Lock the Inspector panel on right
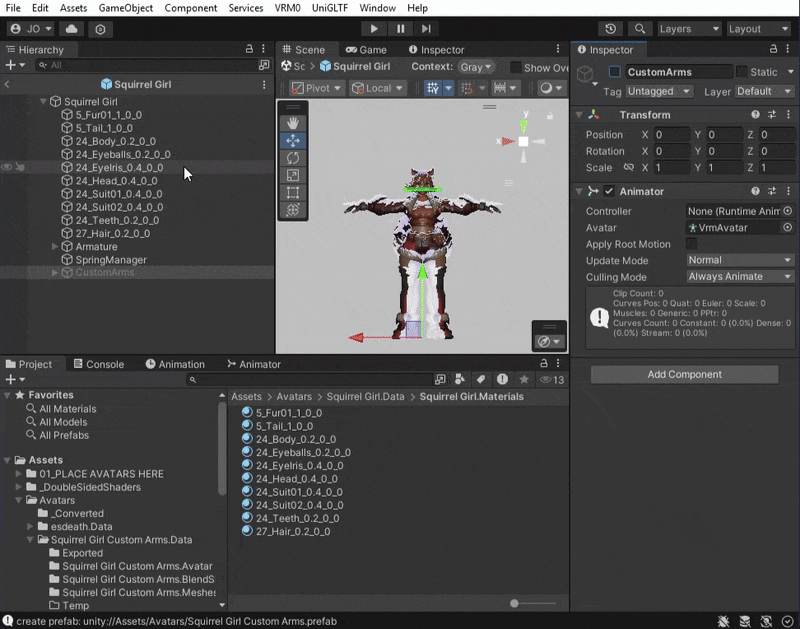800x629 pixels. coord(773,49)
